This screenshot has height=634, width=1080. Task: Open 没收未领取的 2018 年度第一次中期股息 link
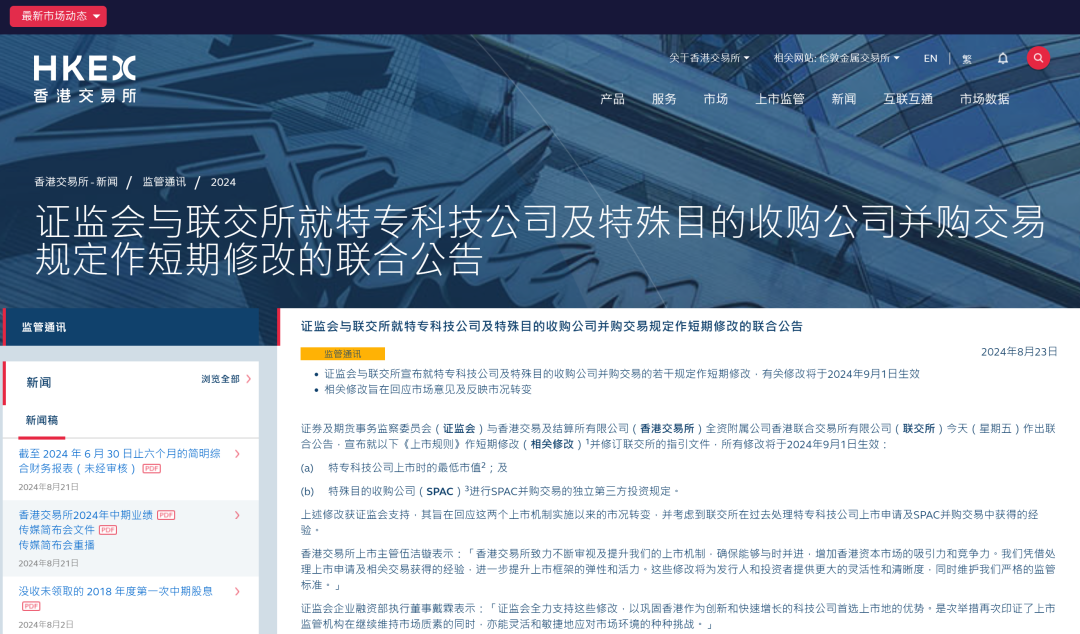116,591
